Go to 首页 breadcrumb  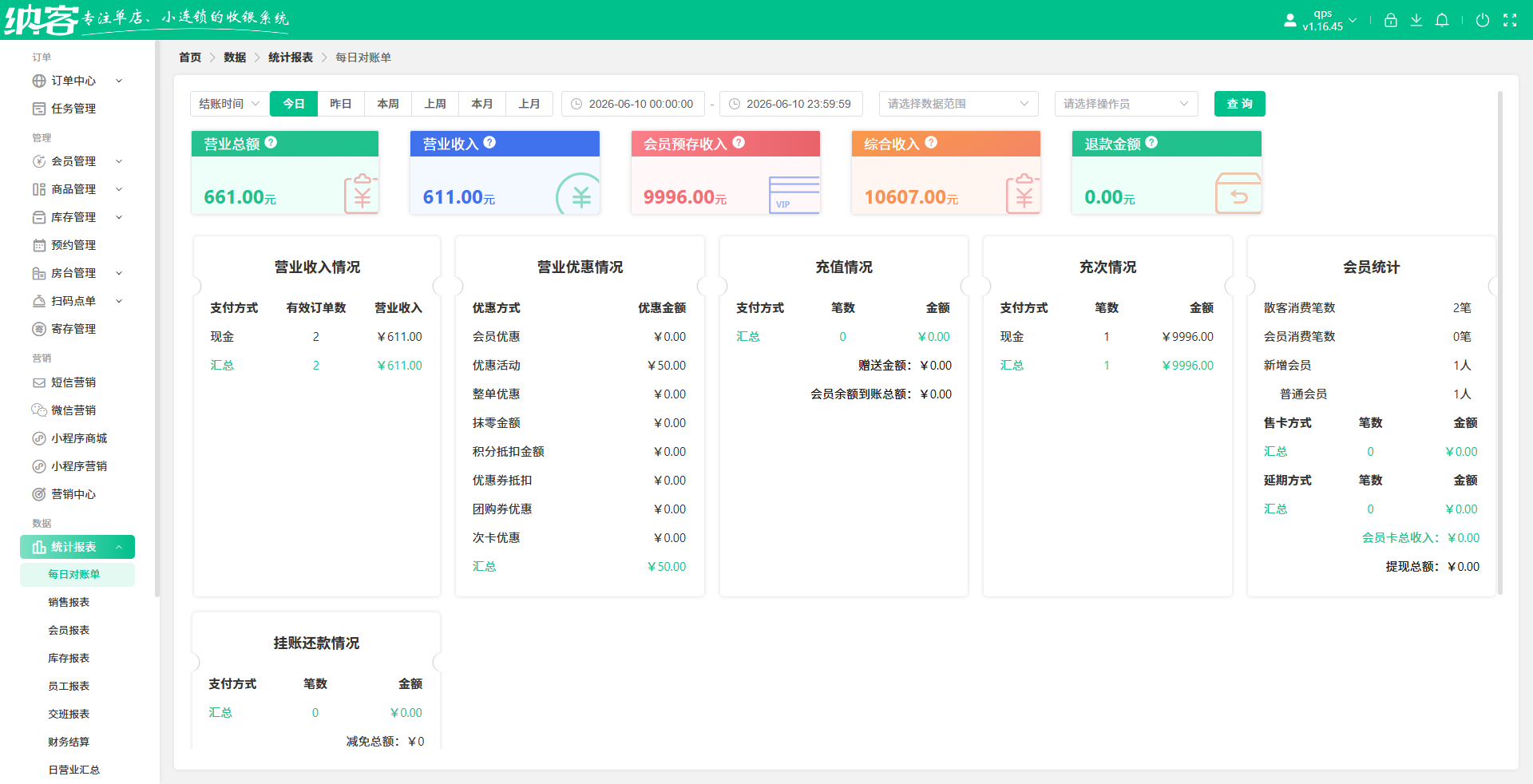[190, 57]
